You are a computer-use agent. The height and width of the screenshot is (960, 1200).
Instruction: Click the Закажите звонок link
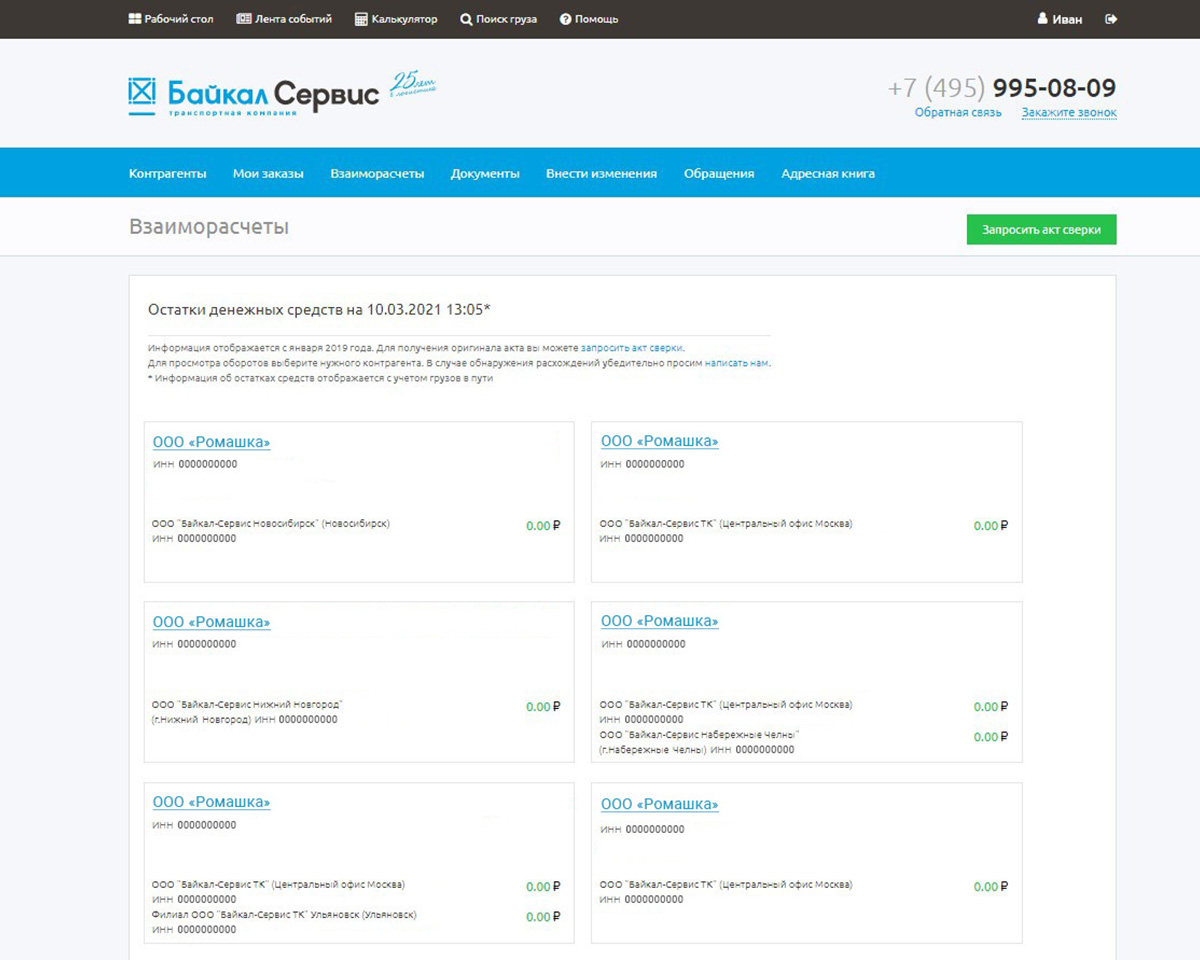1069,113
